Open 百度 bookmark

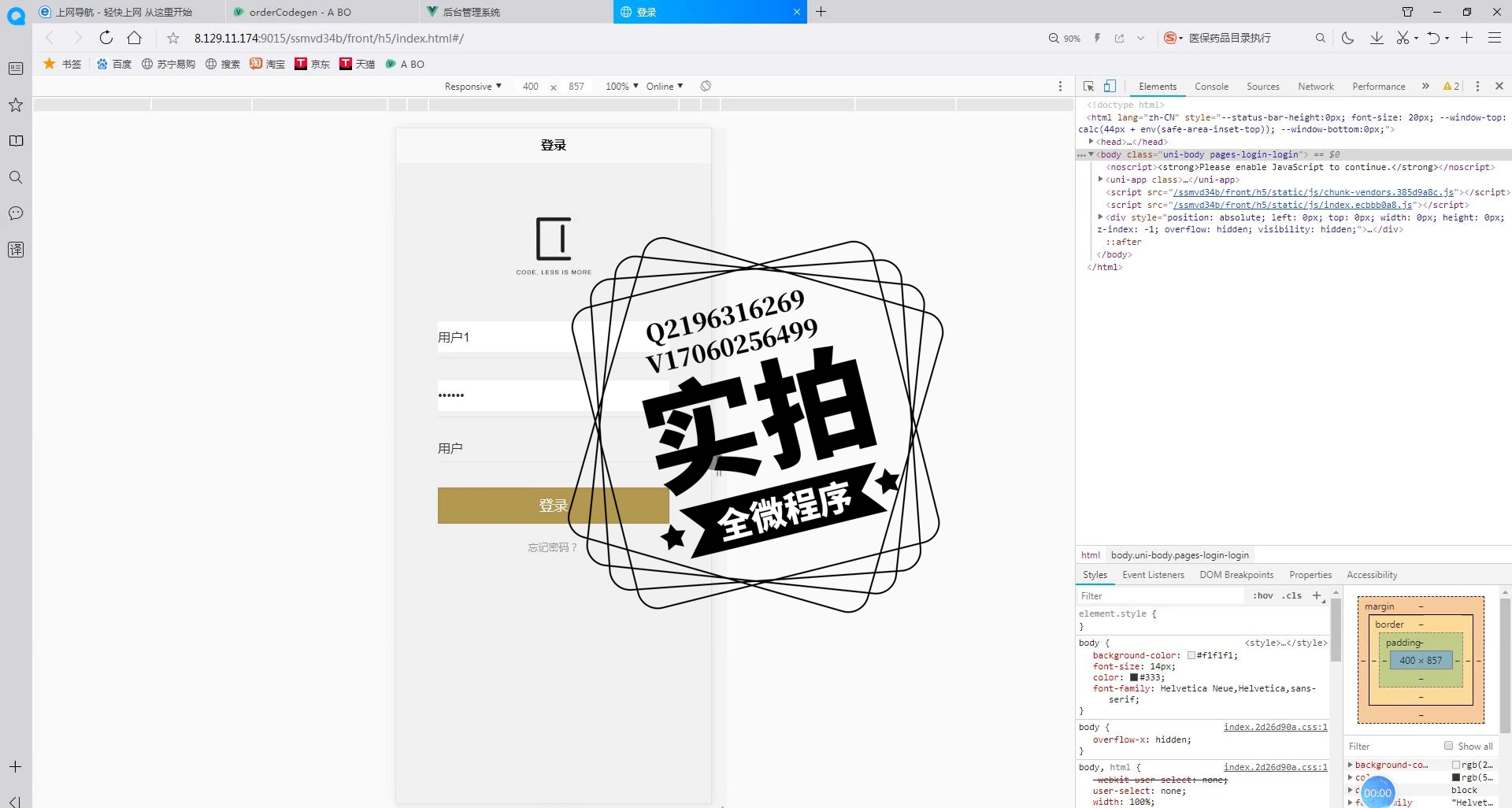tap(114, 64)
